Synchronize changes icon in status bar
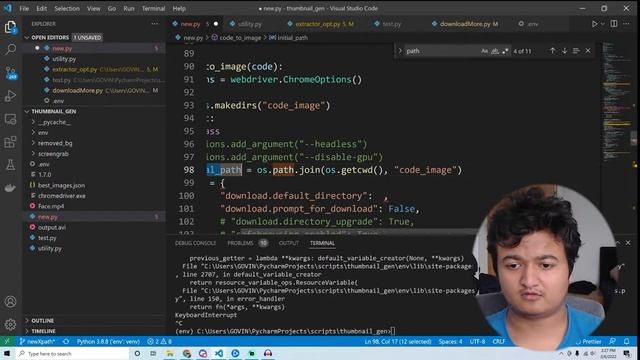The image size is (640, 360). 66,342
